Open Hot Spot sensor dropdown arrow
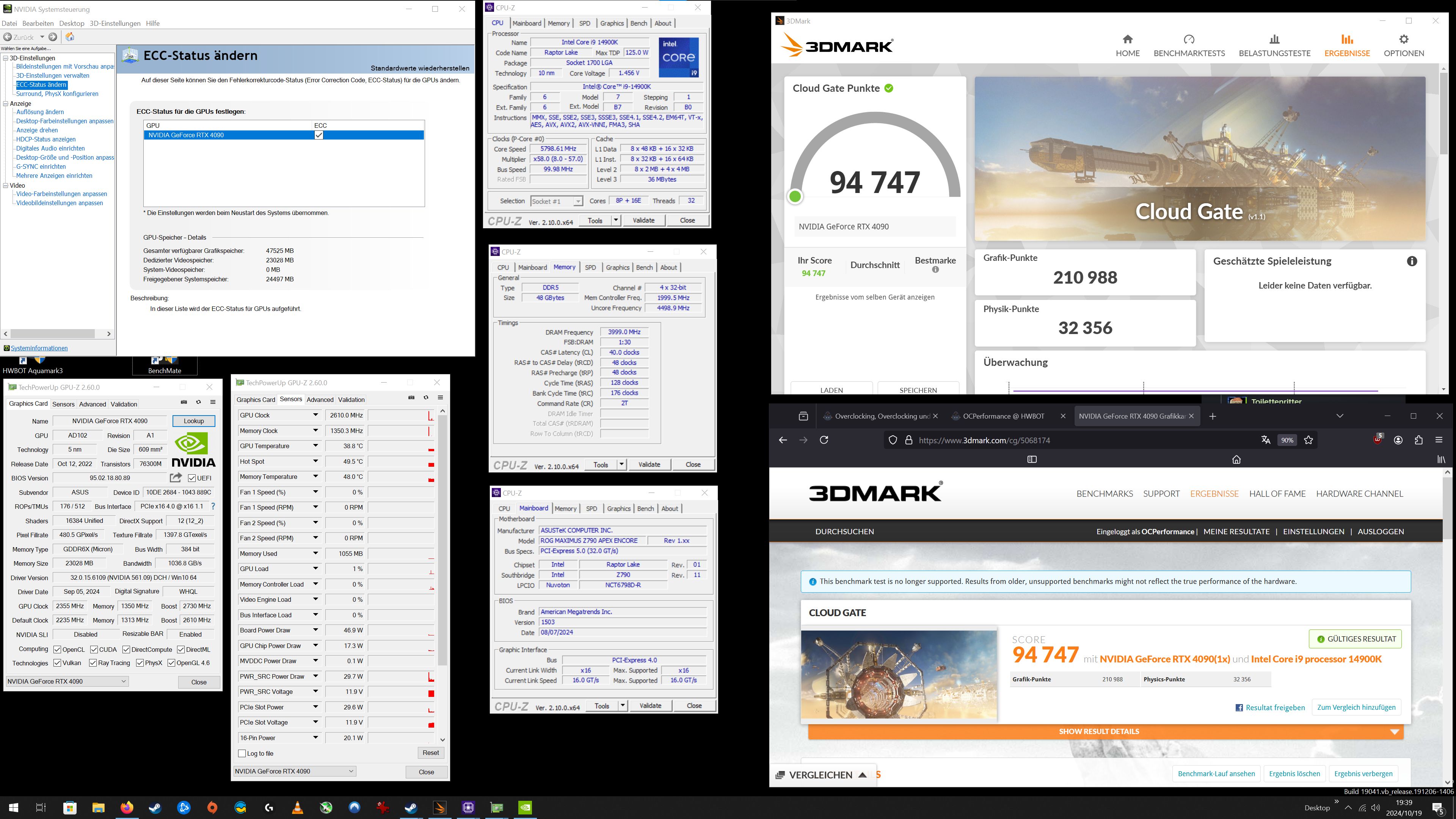 point(316,461)
